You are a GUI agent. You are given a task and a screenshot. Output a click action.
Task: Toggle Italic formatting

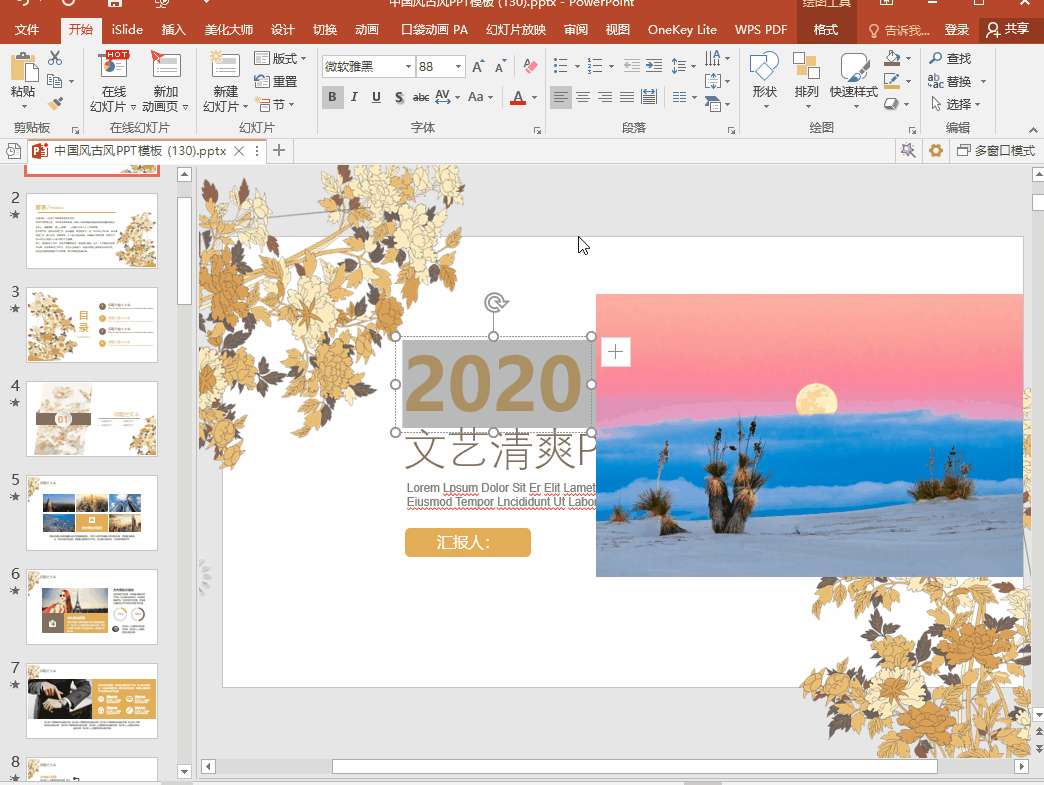(x=354, y=97)
